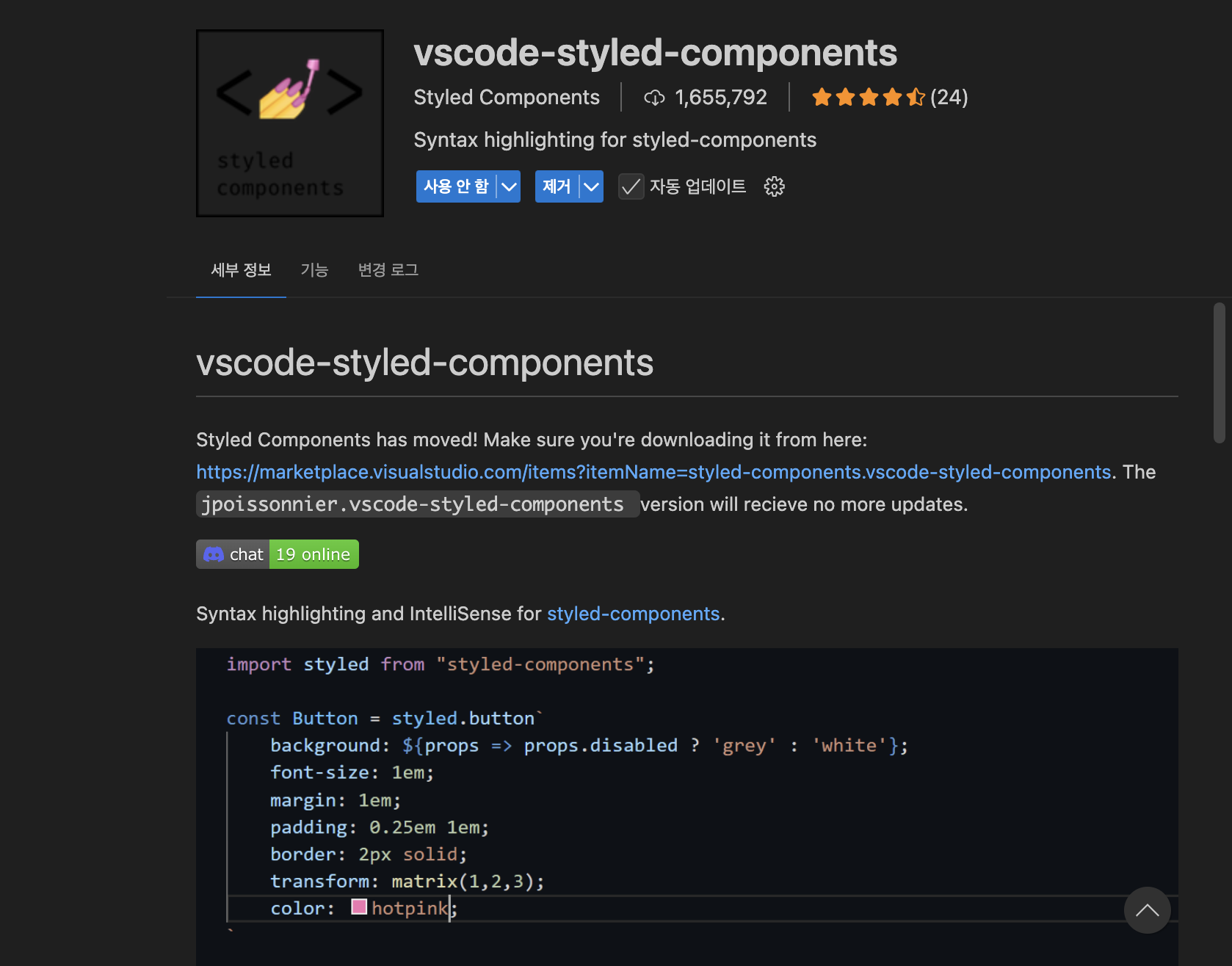The image size is (1232, 966).
Task: Click the code example image
Action: 687,807
